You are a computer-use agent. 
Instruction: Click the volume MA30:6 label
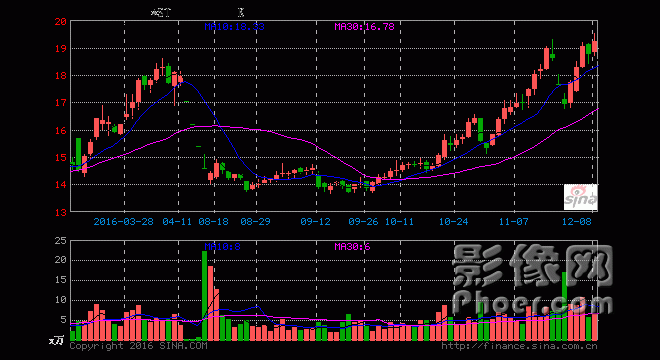[352, 247]
